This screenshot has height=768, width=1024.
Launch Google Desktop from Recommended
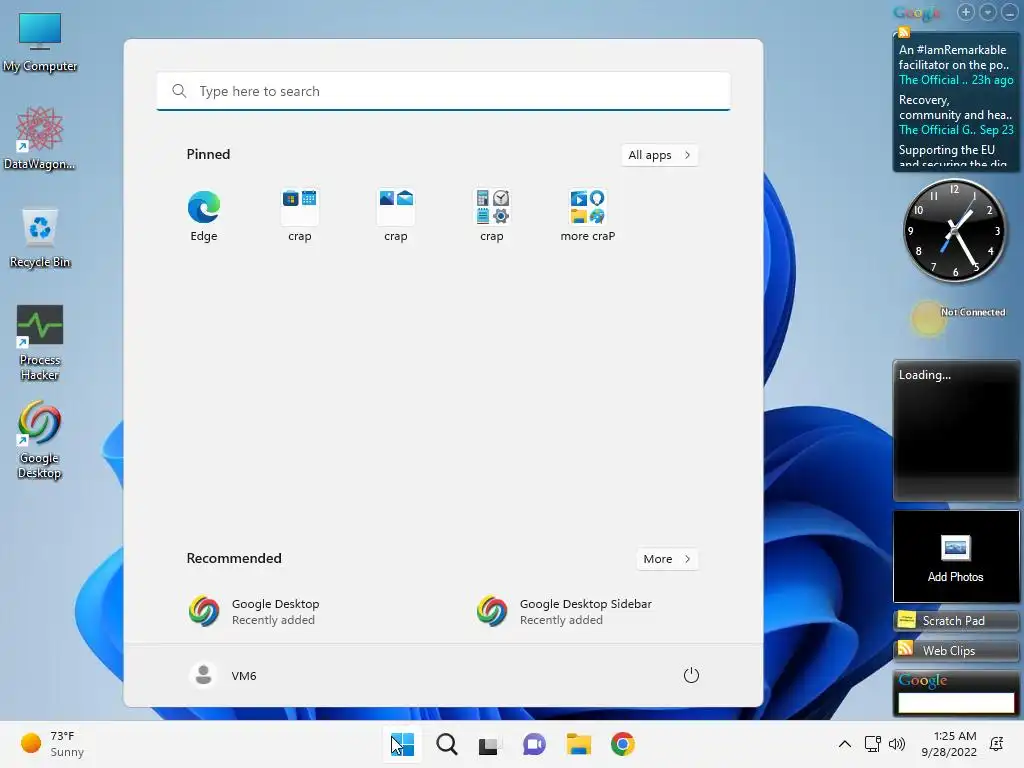[x=255, y=611]
